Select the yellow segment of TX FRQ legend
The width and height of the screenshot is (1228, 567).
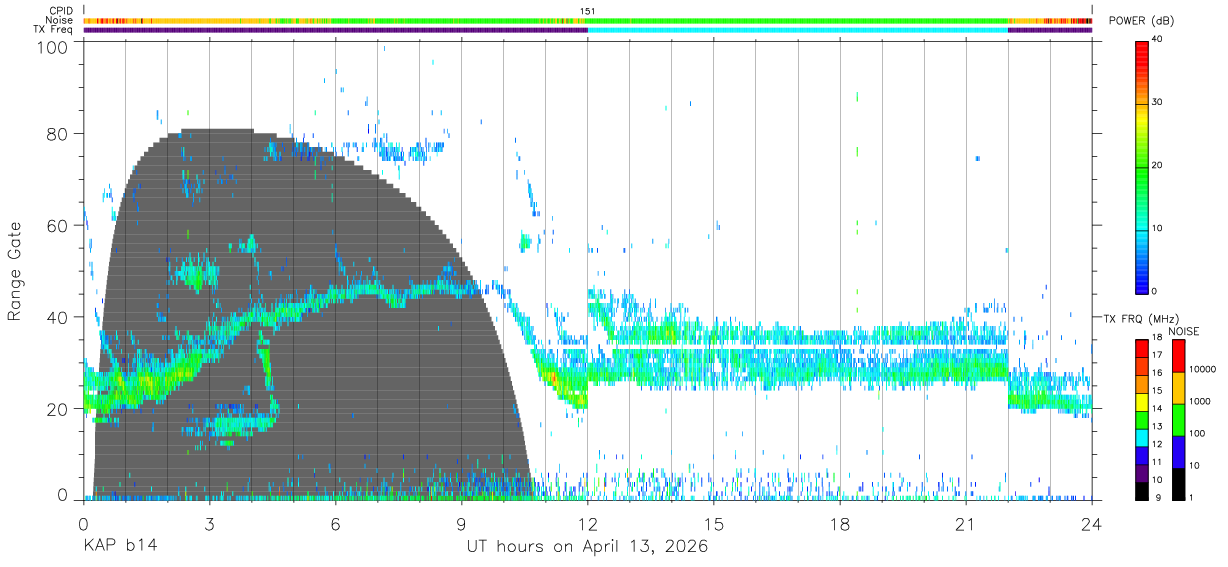1143,400
